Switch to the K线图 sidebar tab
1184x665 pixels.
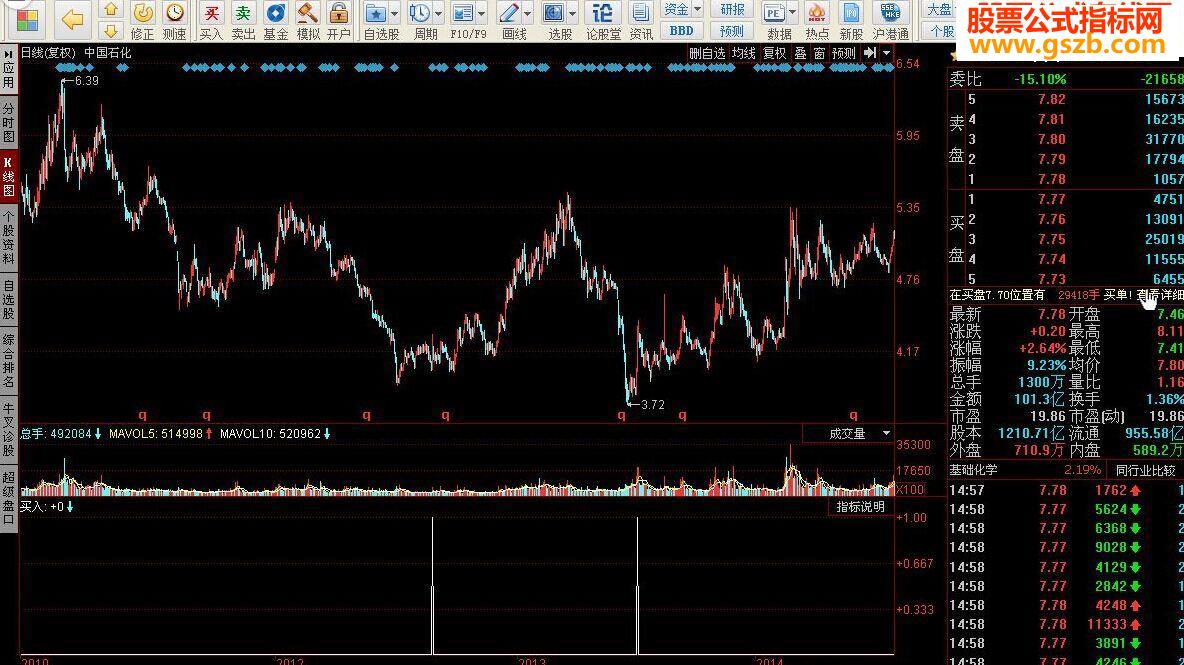8,177
